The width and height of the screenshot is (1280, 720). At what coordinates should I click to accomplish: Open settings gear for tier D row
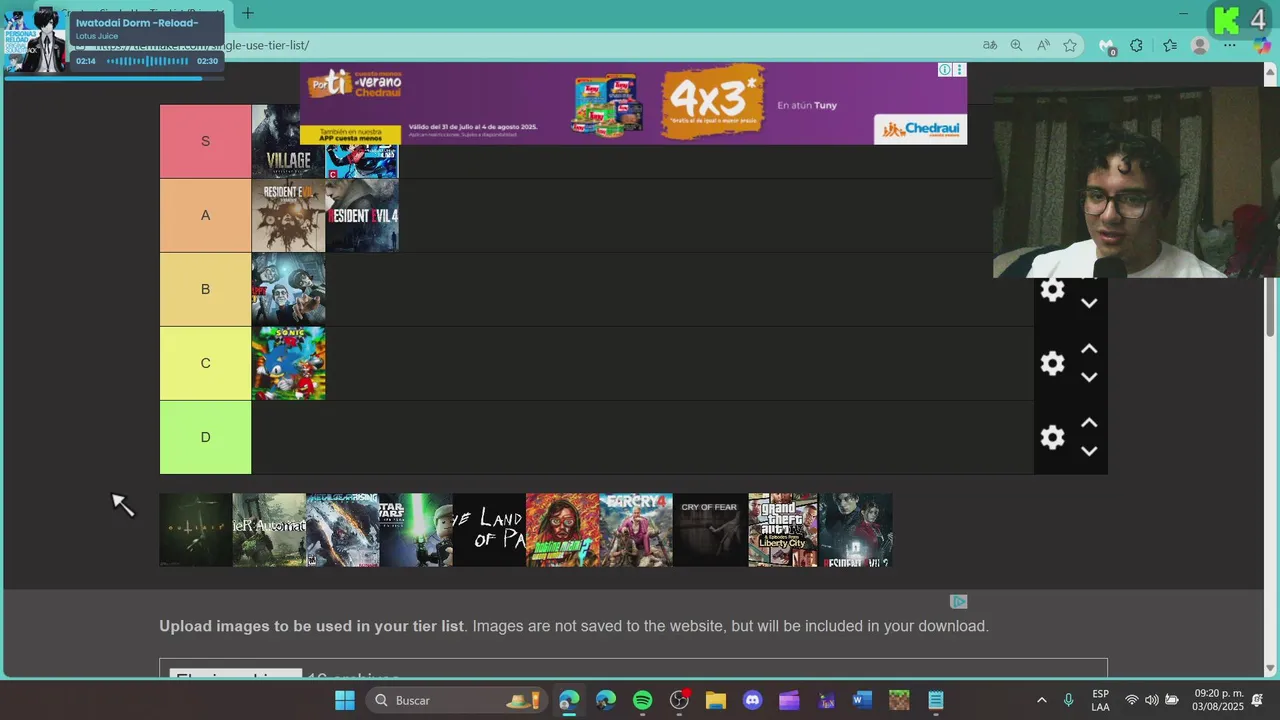(x=1052, y=437)
